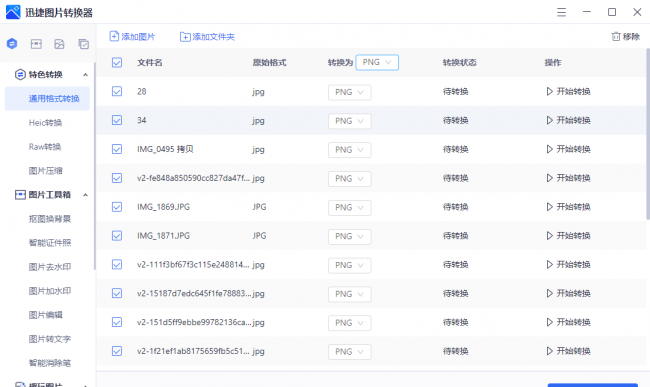650x387 pixels.
Task: Start conversion for v2-15187d7edc645f1fe78883 file
Action: (x=568, y=293)
